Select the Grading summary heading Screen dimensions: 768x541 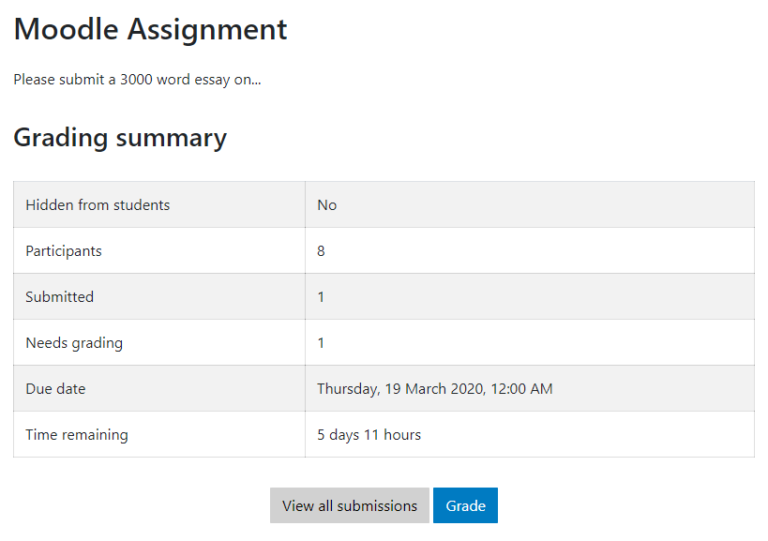(x=120, y=138)
